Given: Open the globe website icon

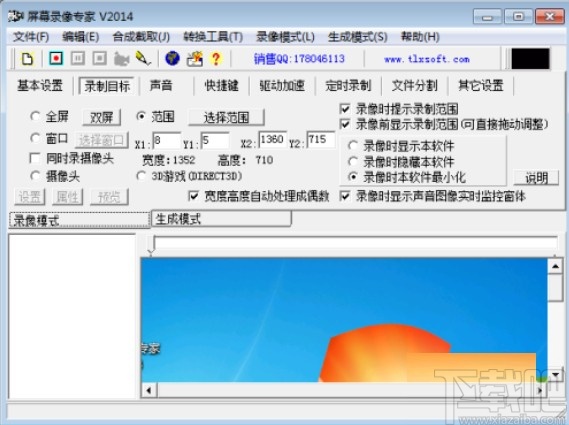Looking at the screenshot, I should (x=172, y=58).
